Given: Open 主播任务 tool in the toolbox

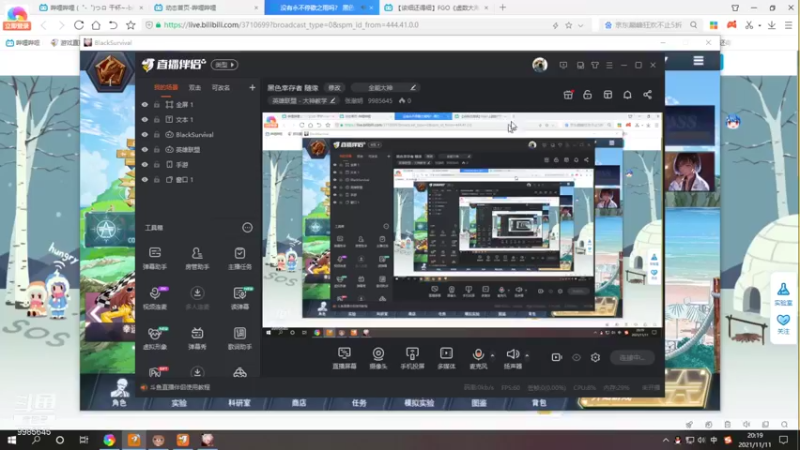Looking at the screenshot, I should click(239, 258).
